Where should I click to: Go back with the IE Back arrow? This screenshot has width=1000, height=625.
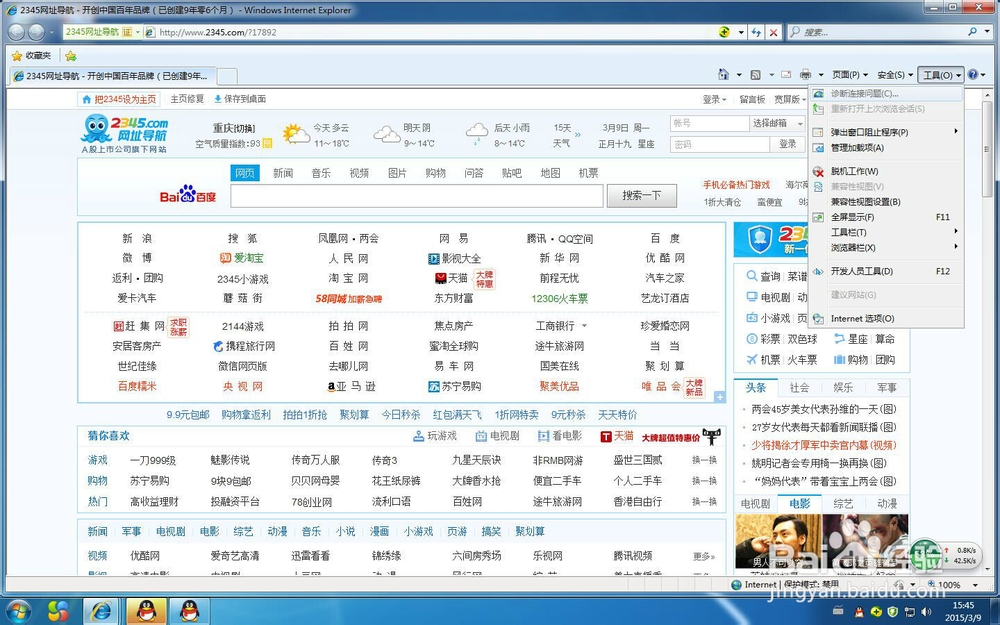point(17,31)
